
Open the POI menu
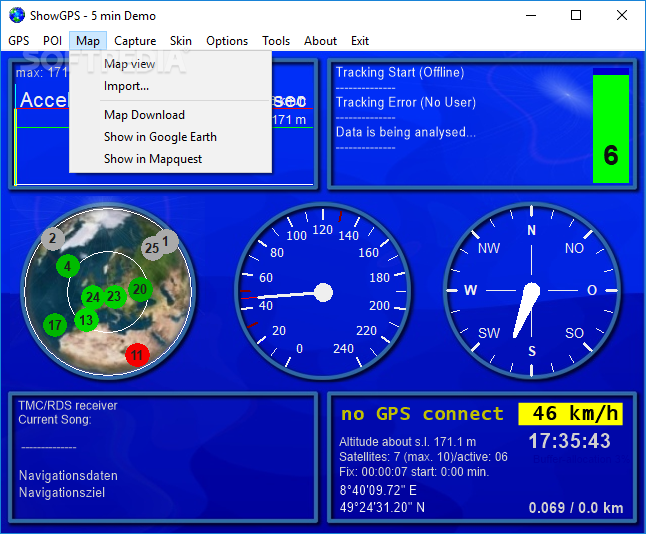pyautogui.click(x=52, y=41)
